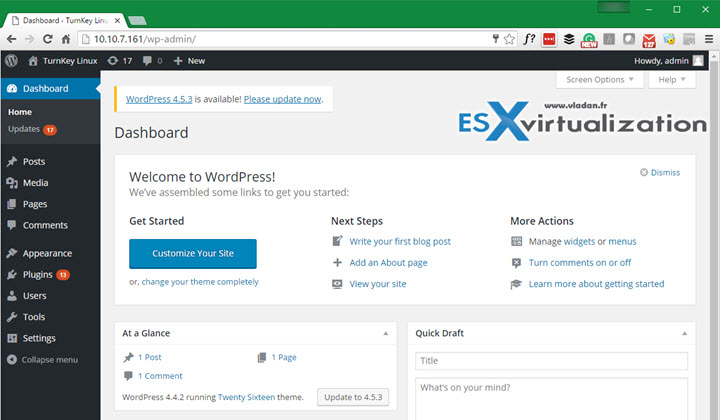Click the Quick Draft Title field
Screen dimensions: 720x420
[551, 361]
